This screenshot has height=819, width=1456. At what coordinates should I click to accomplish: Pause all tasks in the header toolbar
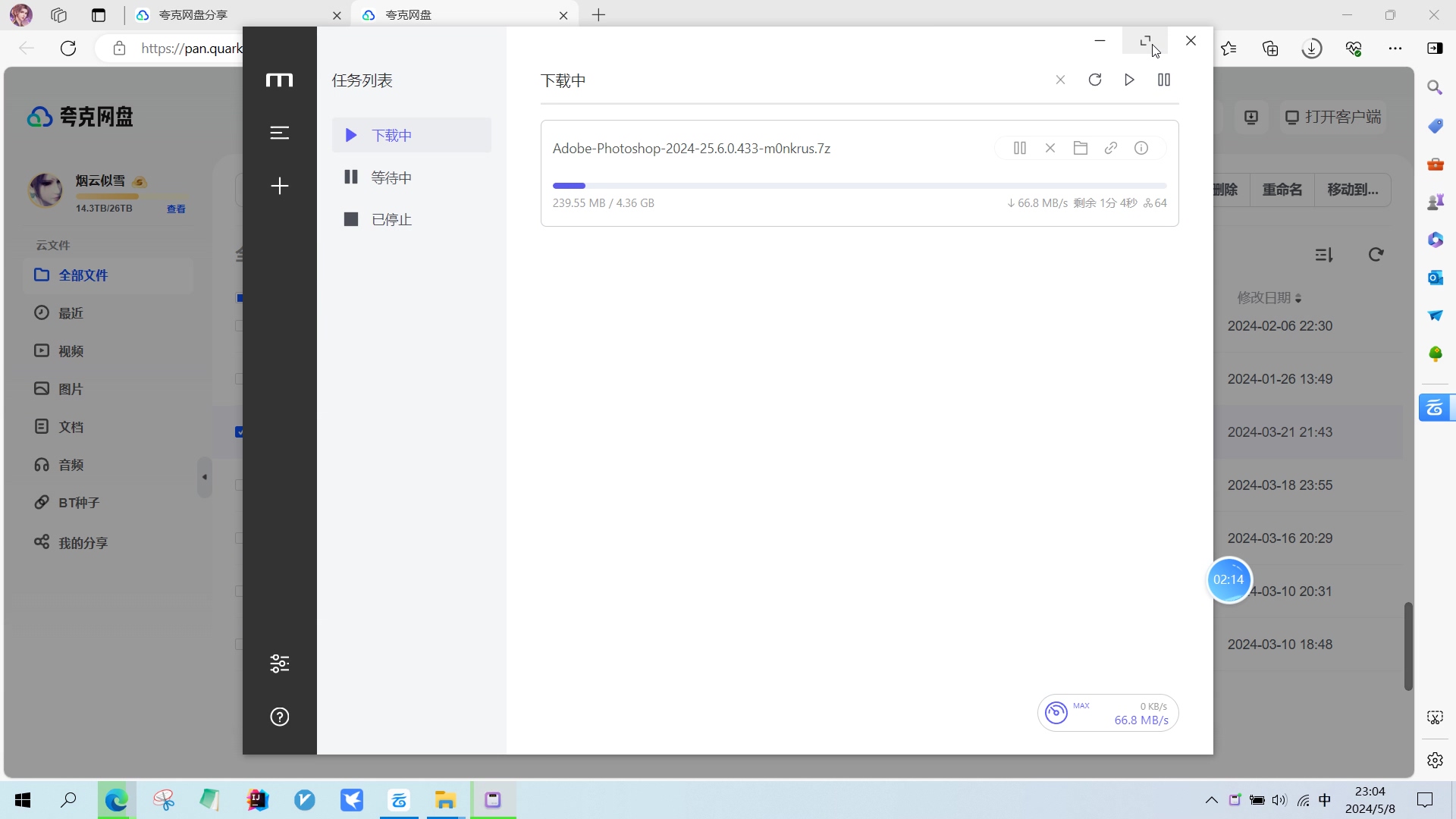tap(1164, 80)
